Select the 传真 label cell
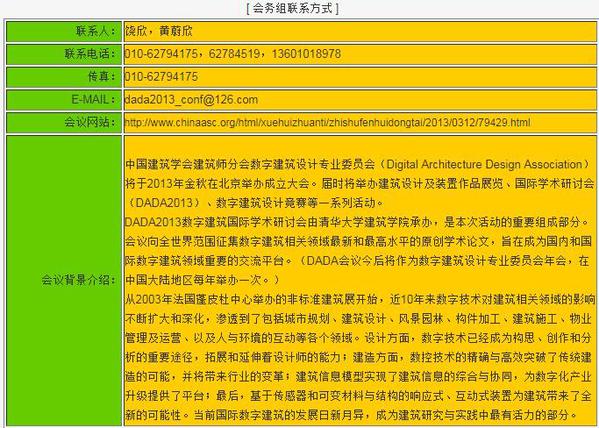Viewport: 599px width, 428px height. 64,77
